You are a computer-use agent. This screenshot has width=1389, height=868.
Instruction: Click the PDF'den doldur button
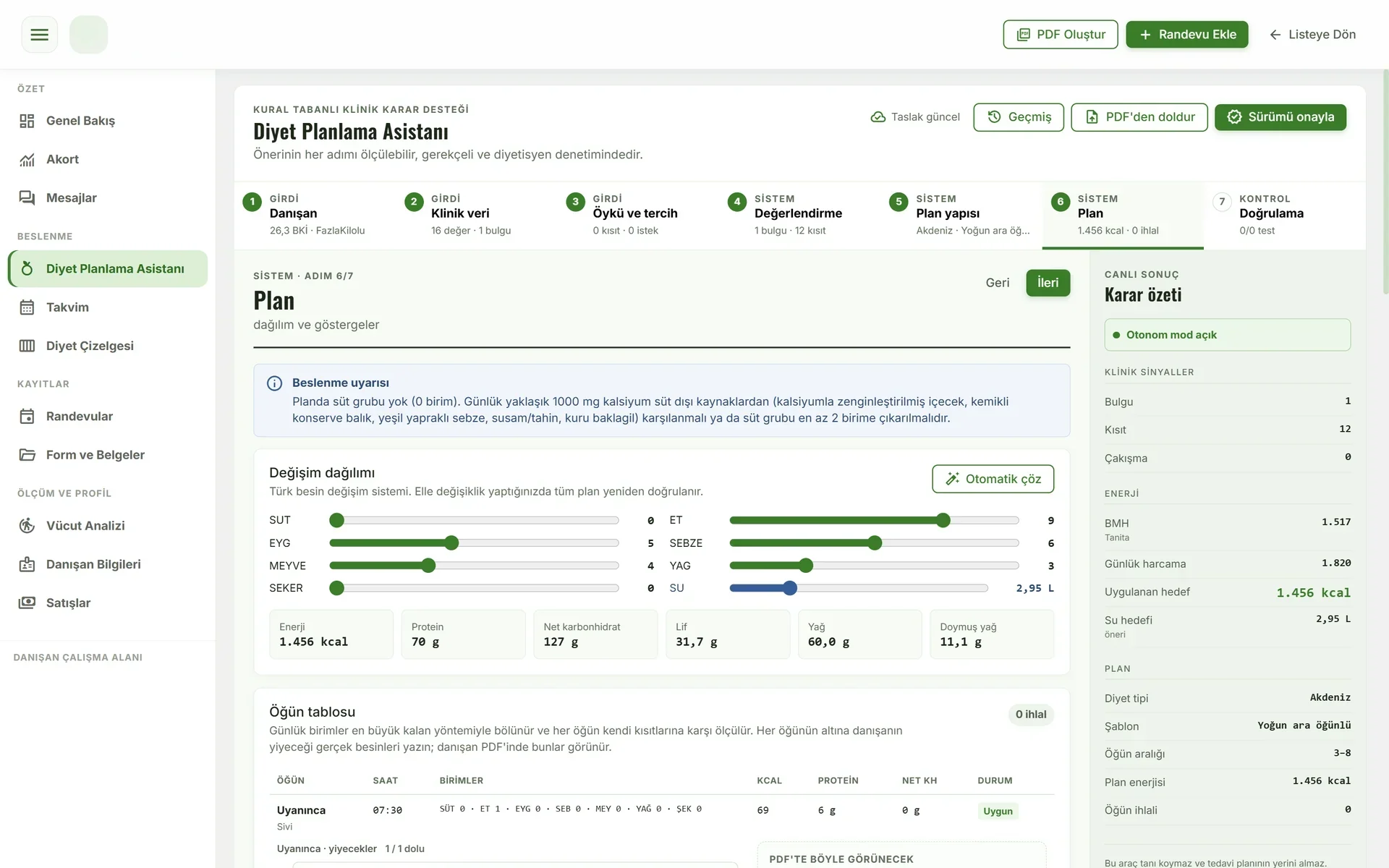point(1139,117)
